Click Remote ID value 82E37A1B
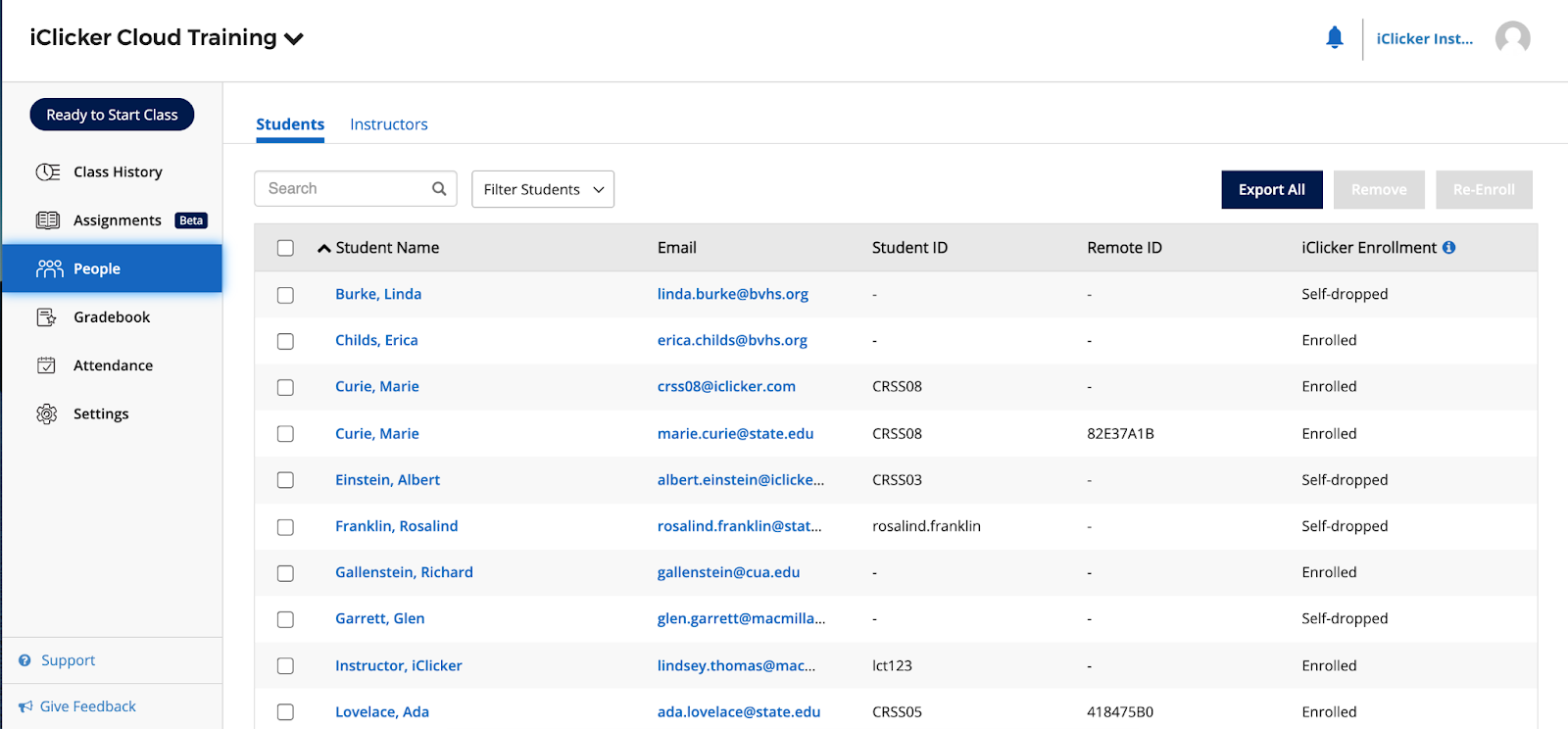 [1120, 434]
